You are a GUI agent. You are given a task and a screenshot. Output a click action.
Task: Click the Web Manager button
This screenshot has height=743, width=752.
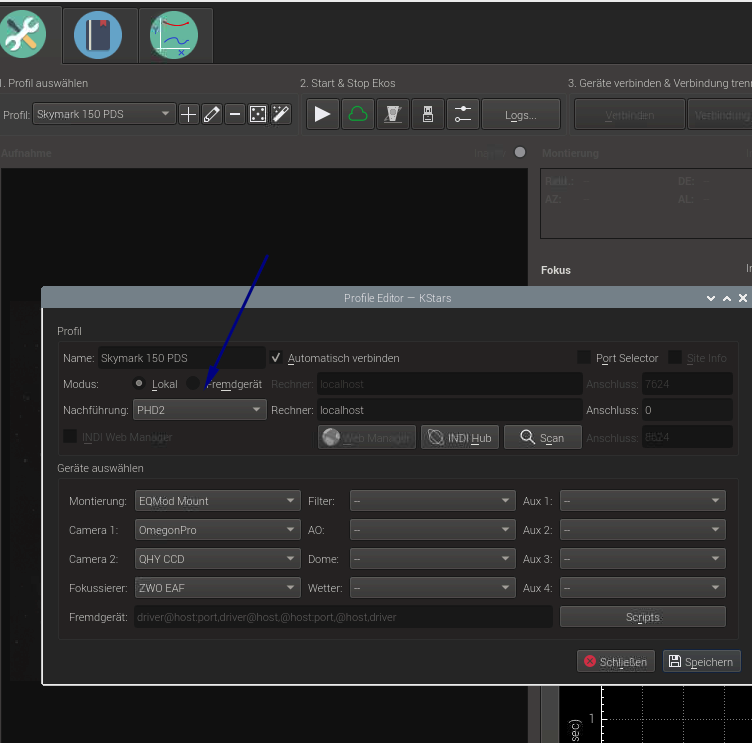click(x=367, y=437)
